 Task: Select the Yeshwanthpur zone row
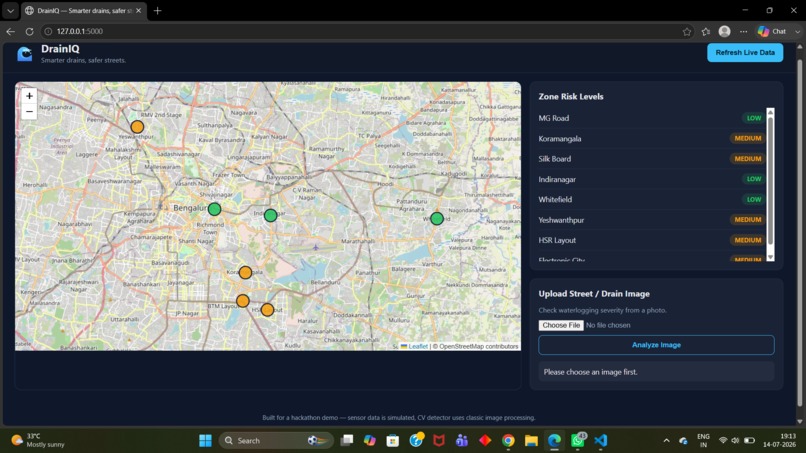[x=651, y=220]
